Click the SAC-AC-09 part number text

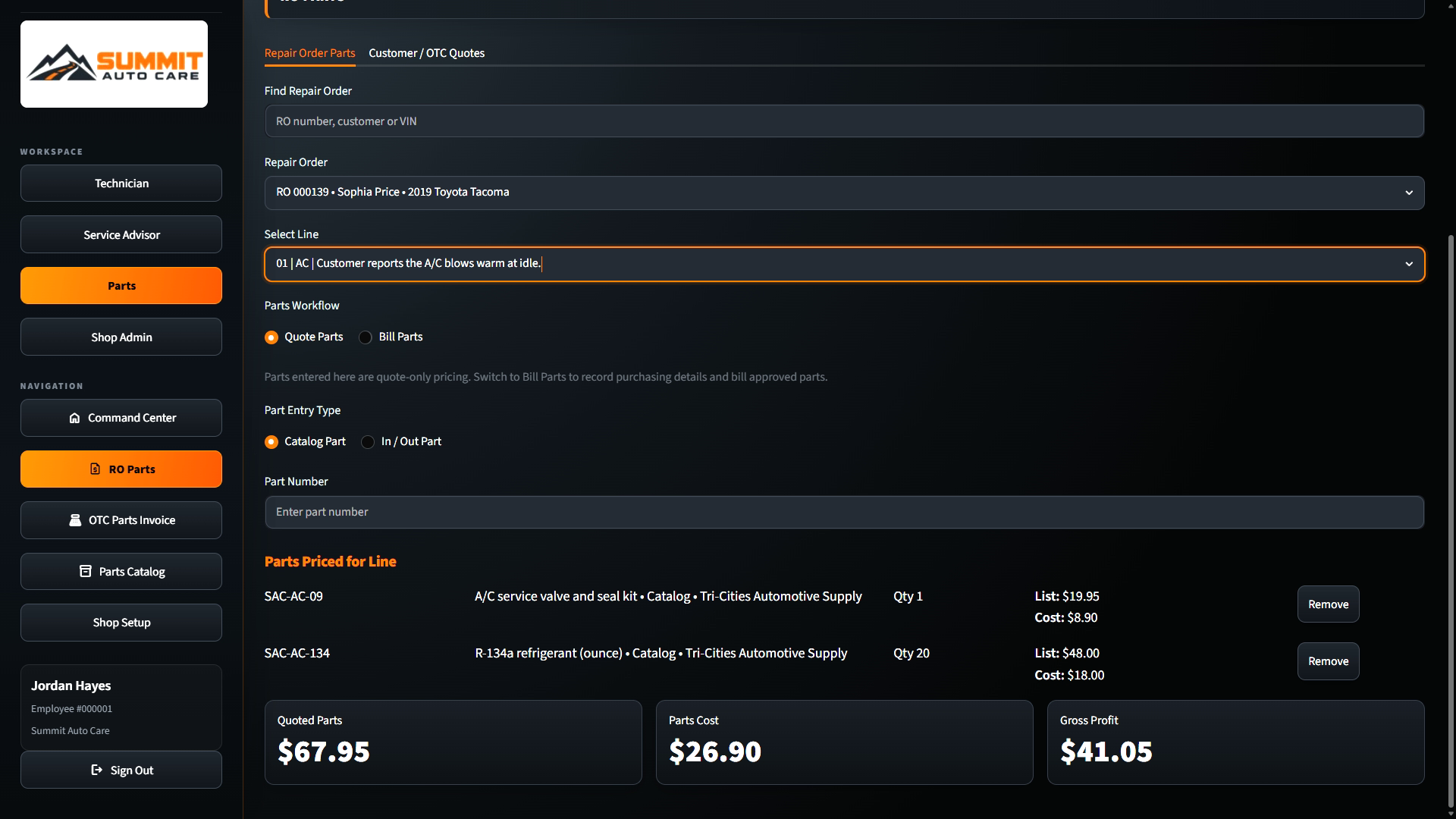pyautogui.click(x=293, y=596)
